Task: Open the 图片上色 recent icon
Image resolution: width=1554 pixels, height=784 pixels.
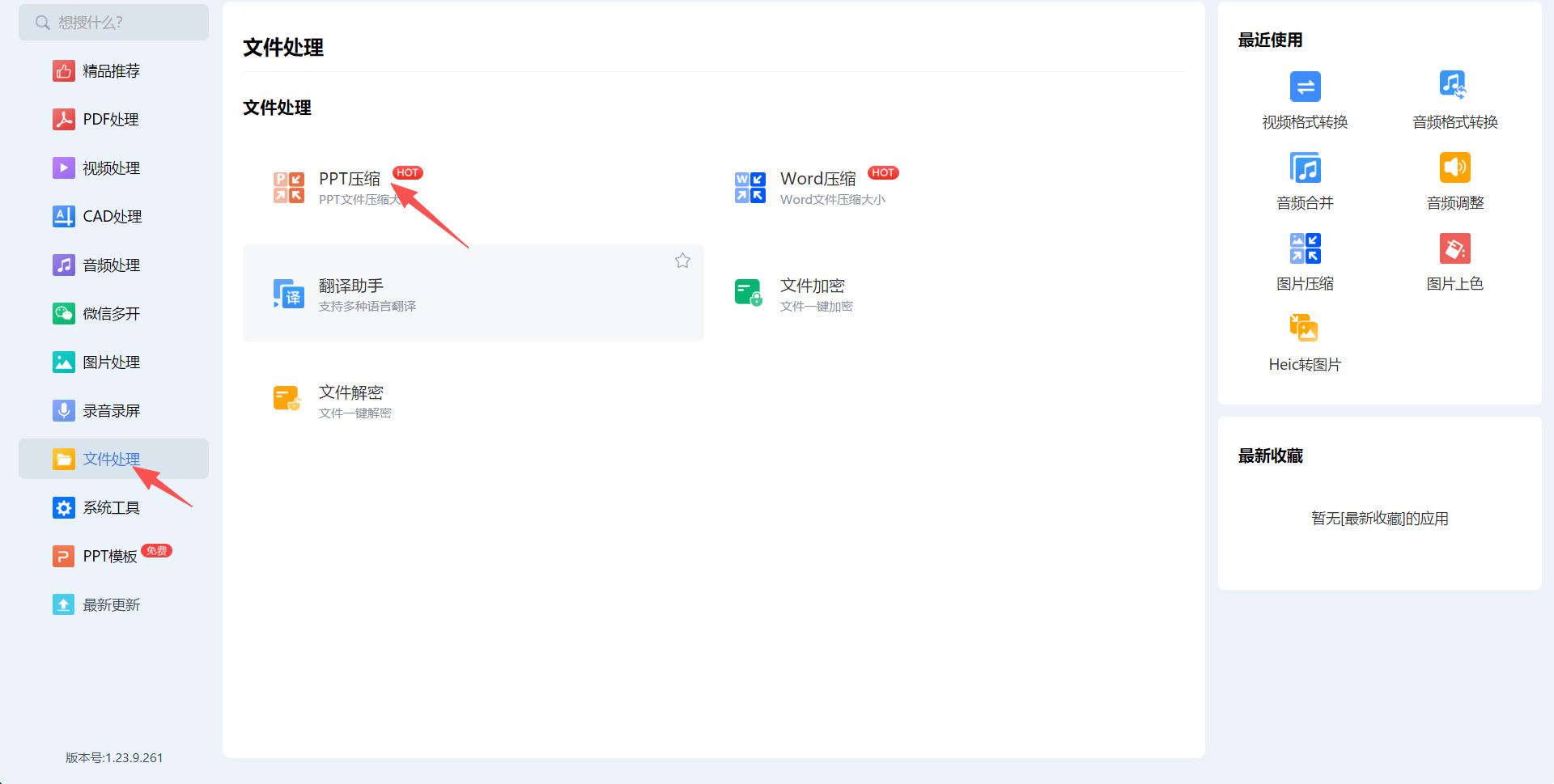Action: point(1454,248)
